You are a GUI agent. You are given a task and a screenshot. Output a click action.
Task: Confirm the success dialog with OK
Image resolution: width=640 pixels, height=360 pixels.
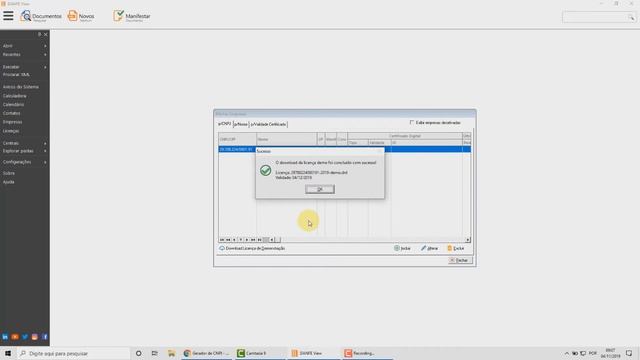(x=320, y=189)
